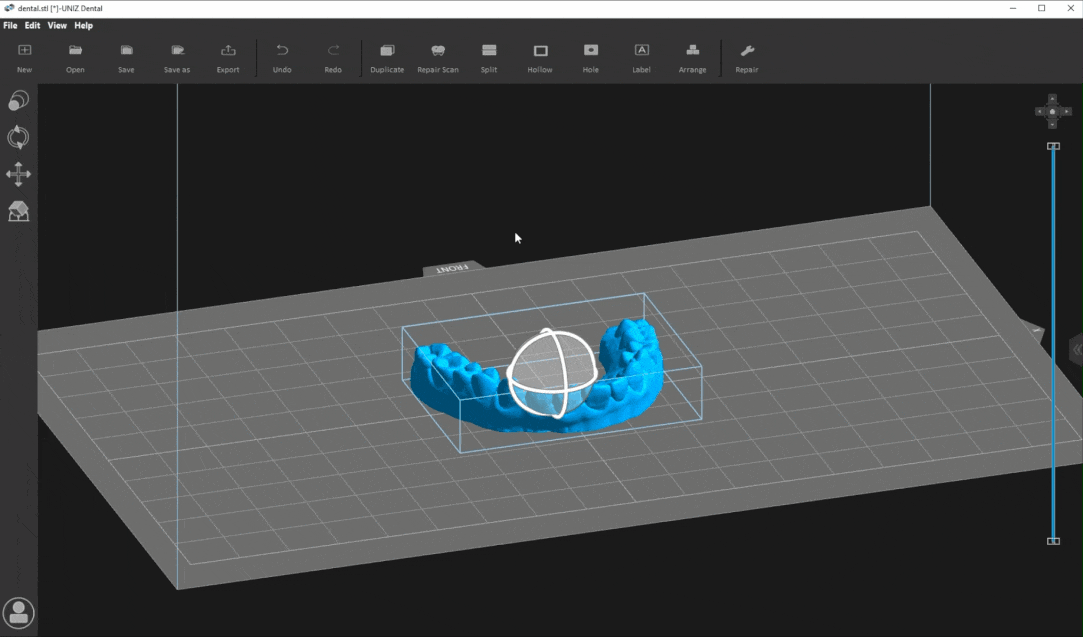Click the Repair Scan toolbar icon
Screen dimensions: 1083x637
coord(437,58)
